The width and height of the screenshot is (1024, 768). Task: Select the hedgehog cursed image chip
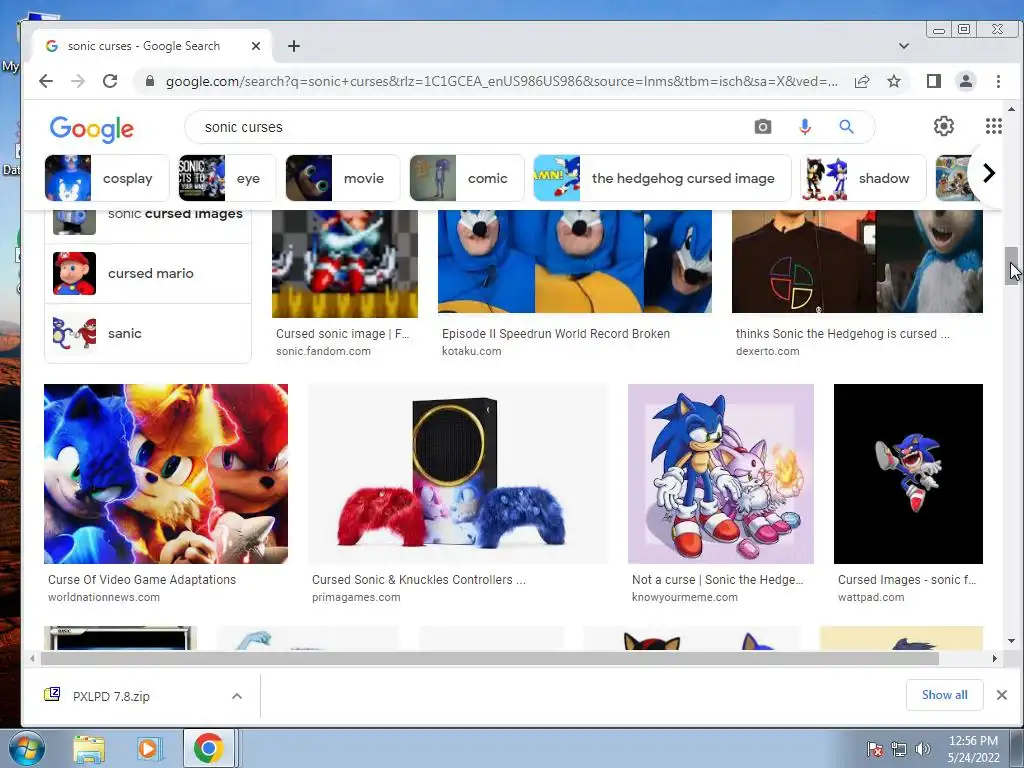tap(662, 178)
